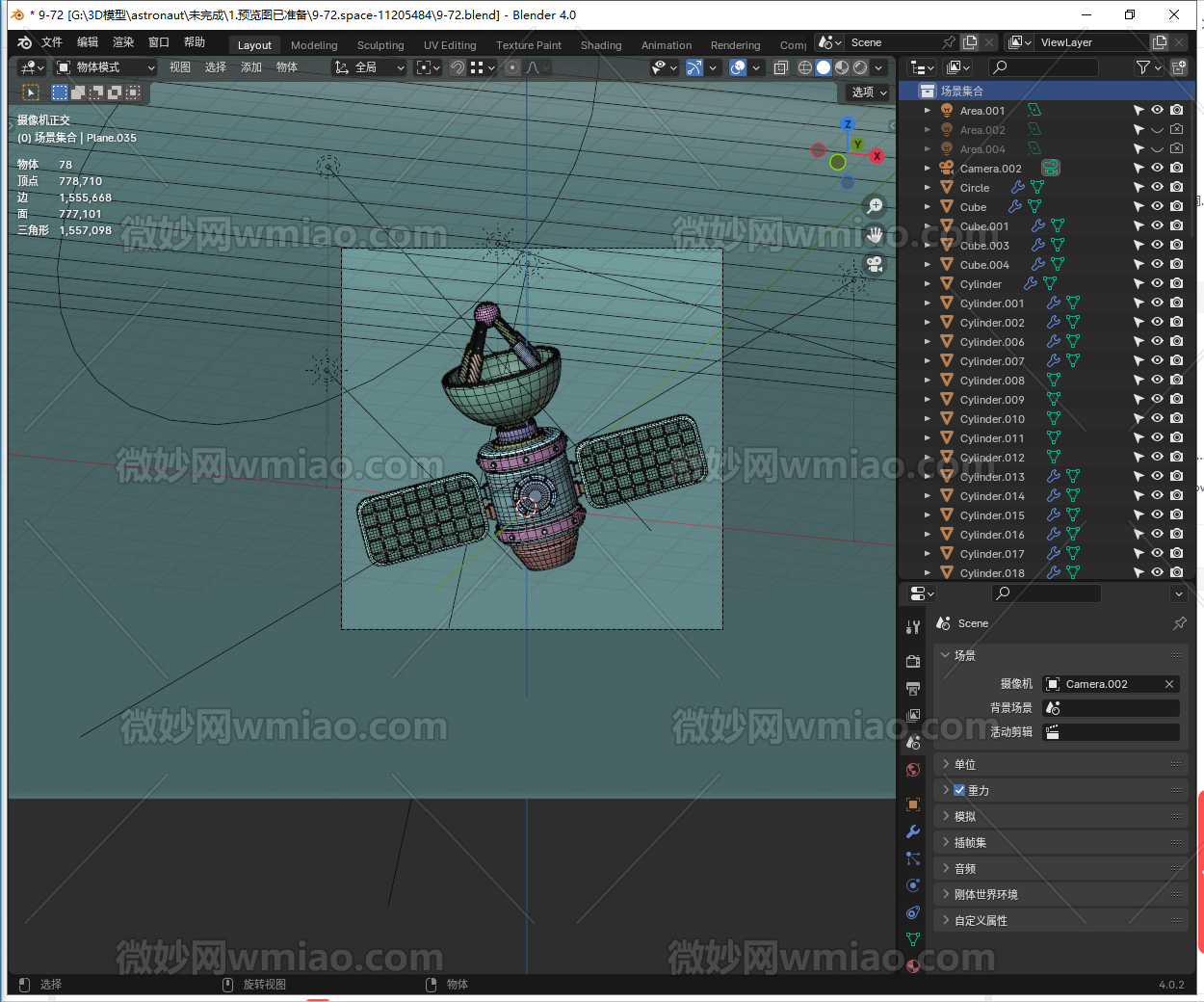Click the tweak select tool icon
Viewport: 1204px width, 1002px height.
(x=31, y=92)
